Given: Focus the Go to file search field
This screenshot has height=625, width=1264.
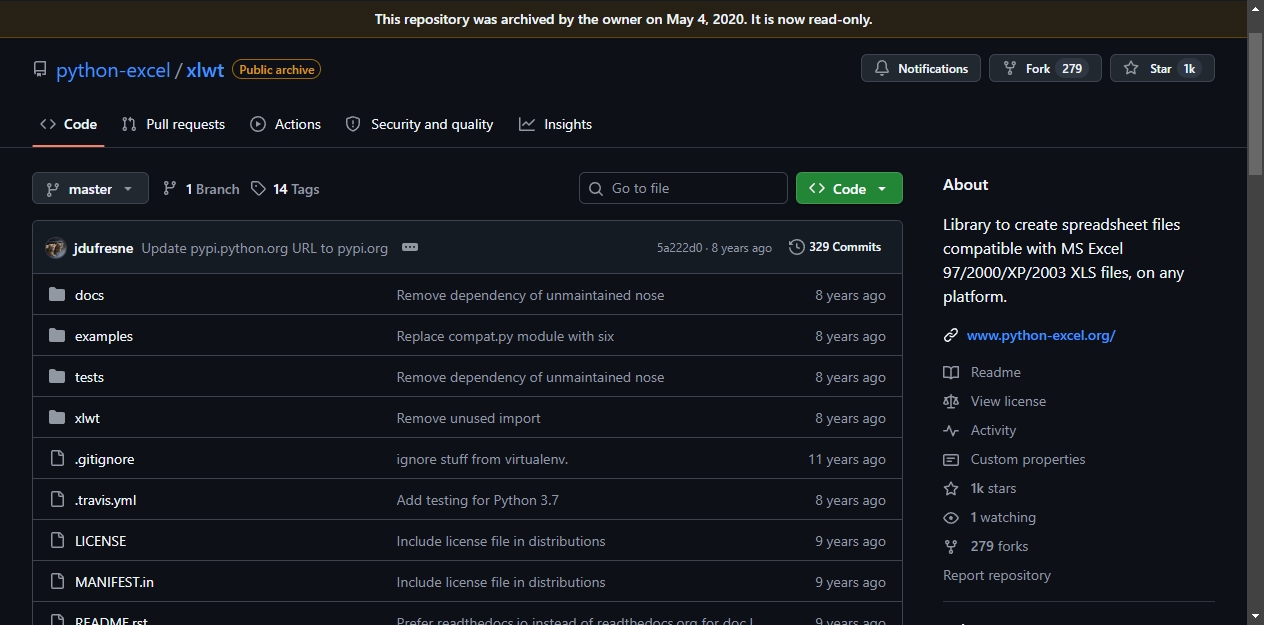Looking at the screenshot, I should (x=683, y=188).
